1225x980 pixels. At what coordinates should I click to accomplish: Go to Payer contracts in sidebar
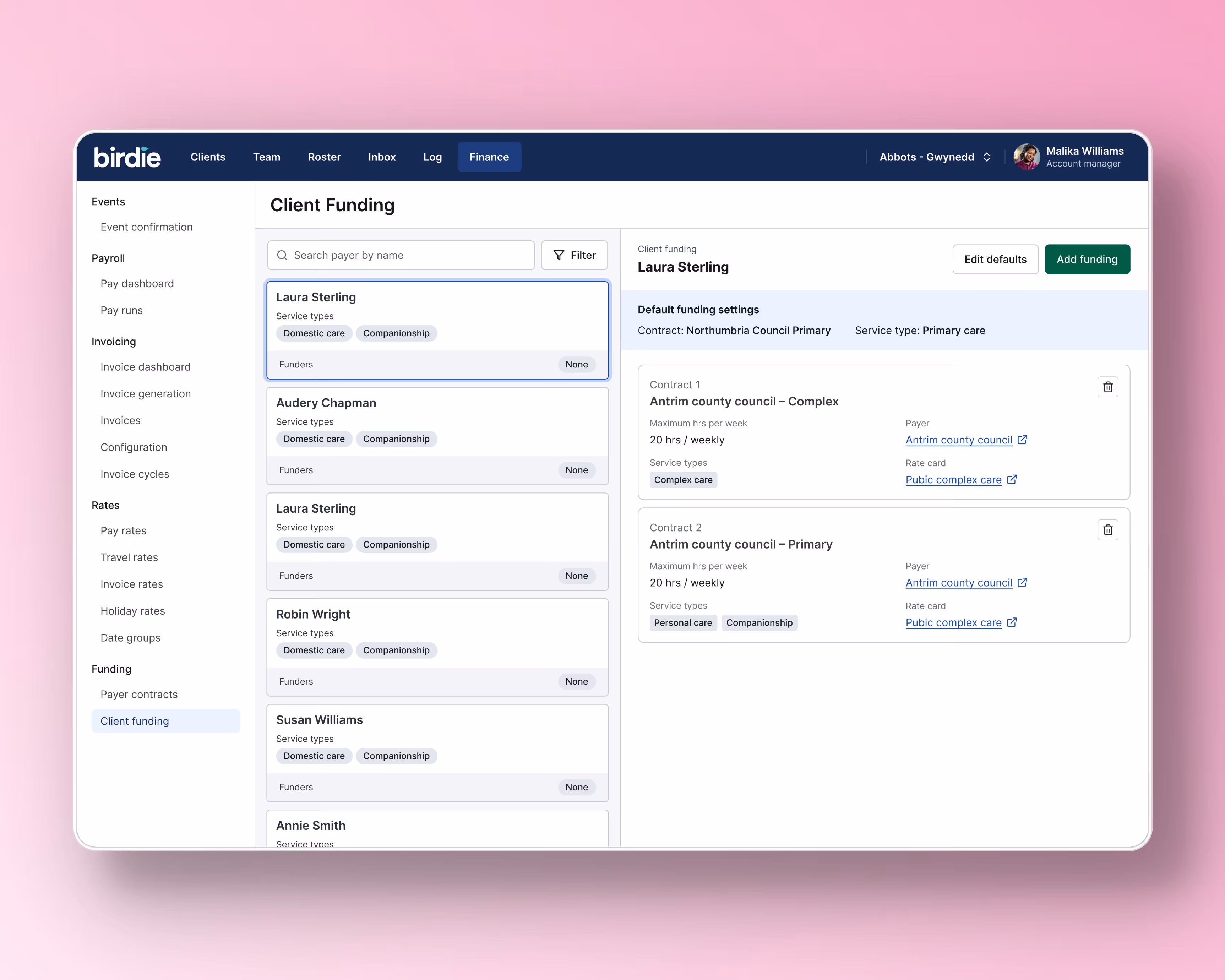pyautogui.click(x=138, y=694)
